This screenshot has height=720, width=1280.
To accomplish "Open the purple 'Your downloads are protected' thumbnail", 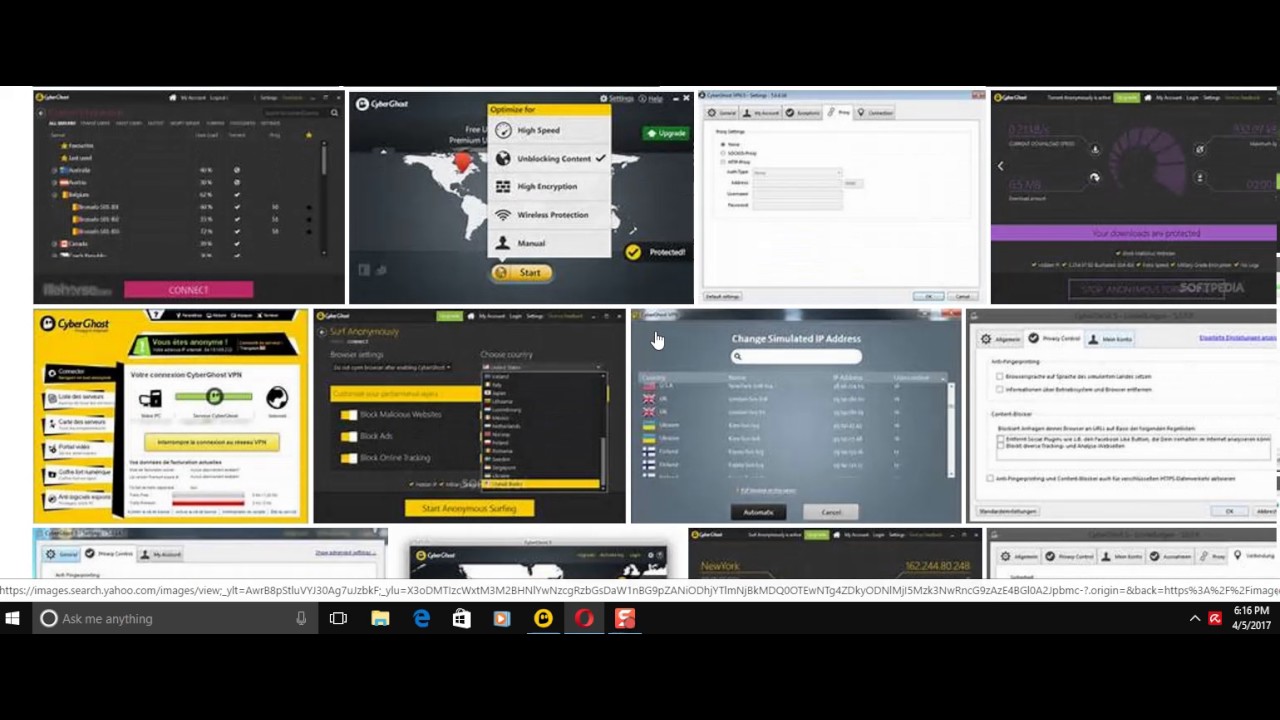I will coord(1134,197).
